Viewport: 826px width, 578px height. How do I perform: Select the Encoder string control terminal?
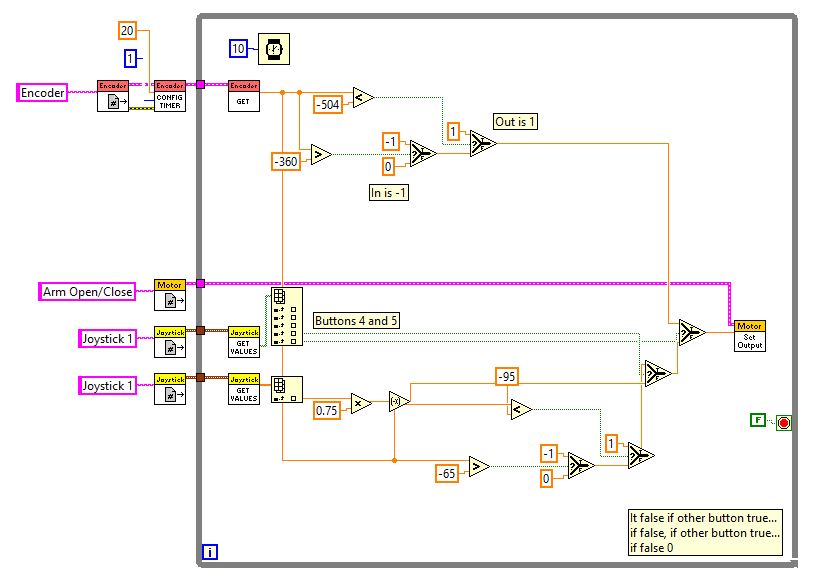click(44, 92)
